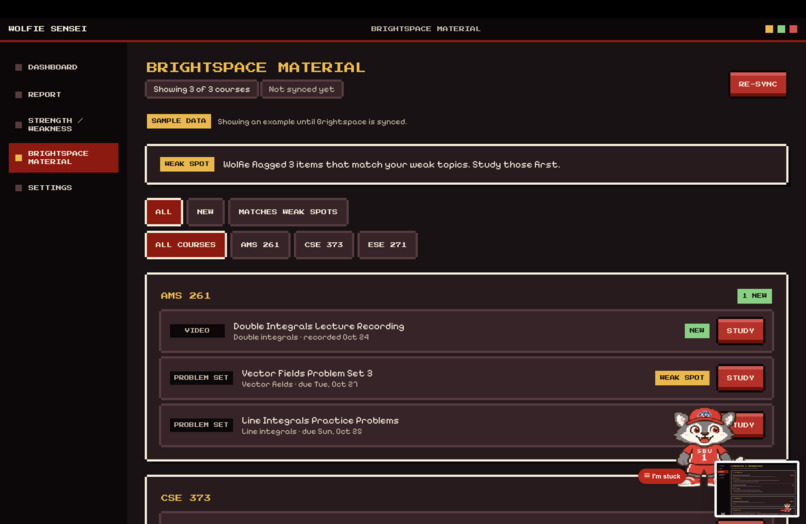Screen dimensions: 806x524
Task: Click the red window control square
Action: coord(793,29)
